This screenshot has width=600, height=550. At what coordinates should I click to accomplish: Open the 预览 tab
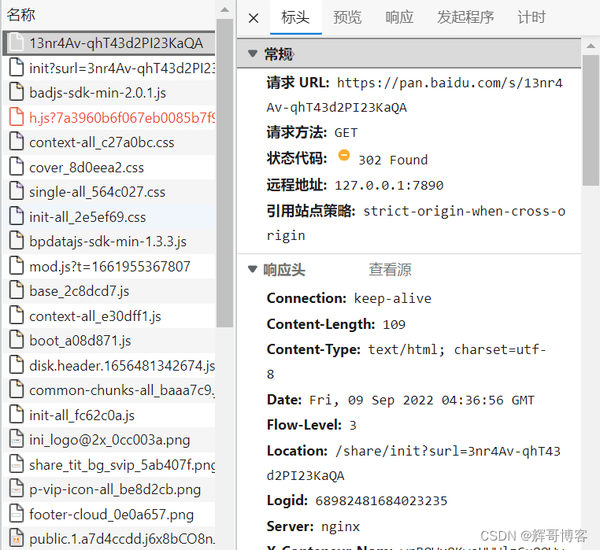point(347,18)
